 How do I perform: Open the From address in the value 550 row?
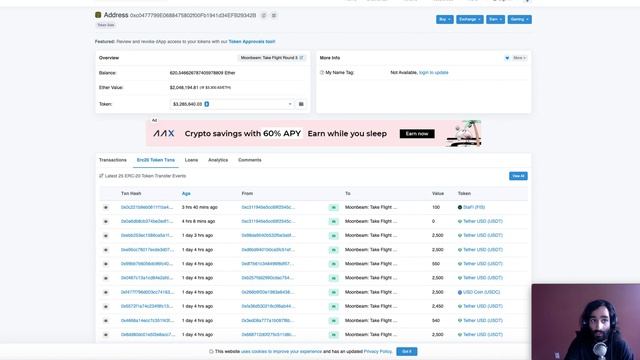[x=268, y=264]
